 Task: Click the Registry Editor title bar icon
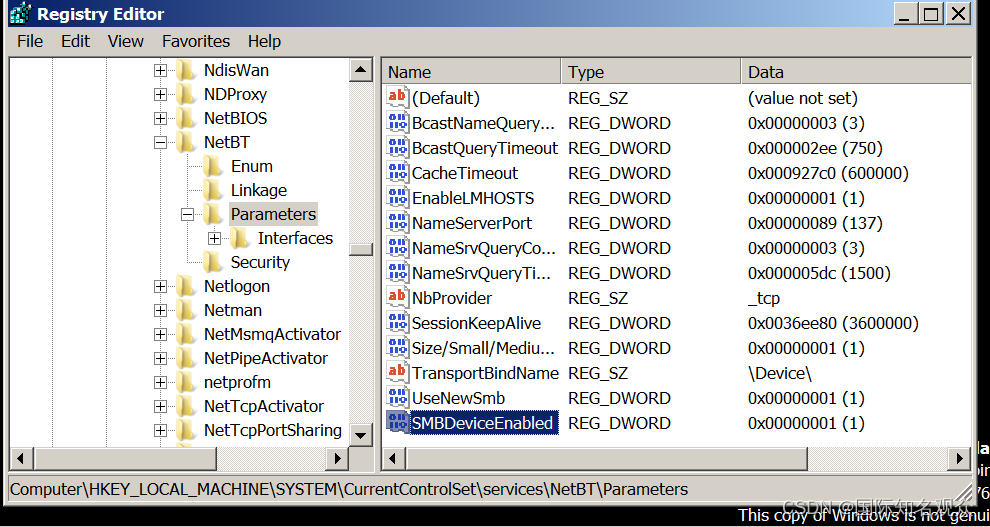click(20, 13)
